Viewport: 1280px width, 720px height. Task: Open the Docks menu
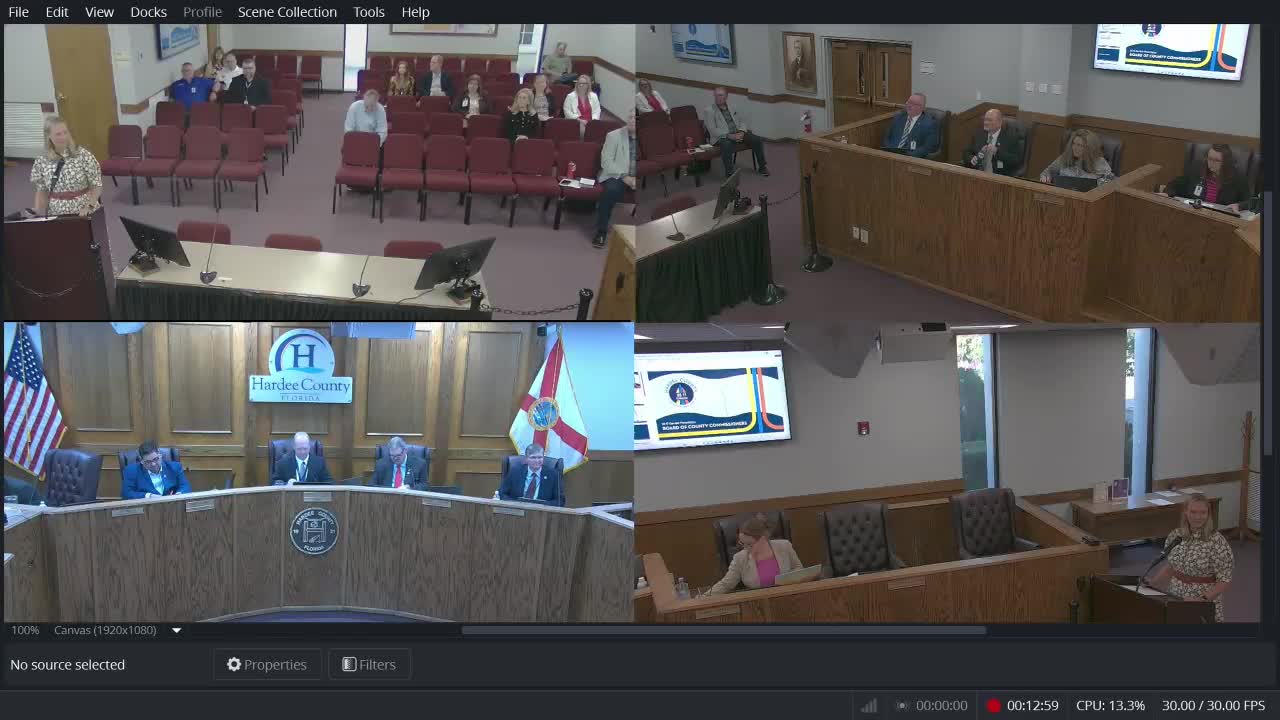(x=148, y=12)
